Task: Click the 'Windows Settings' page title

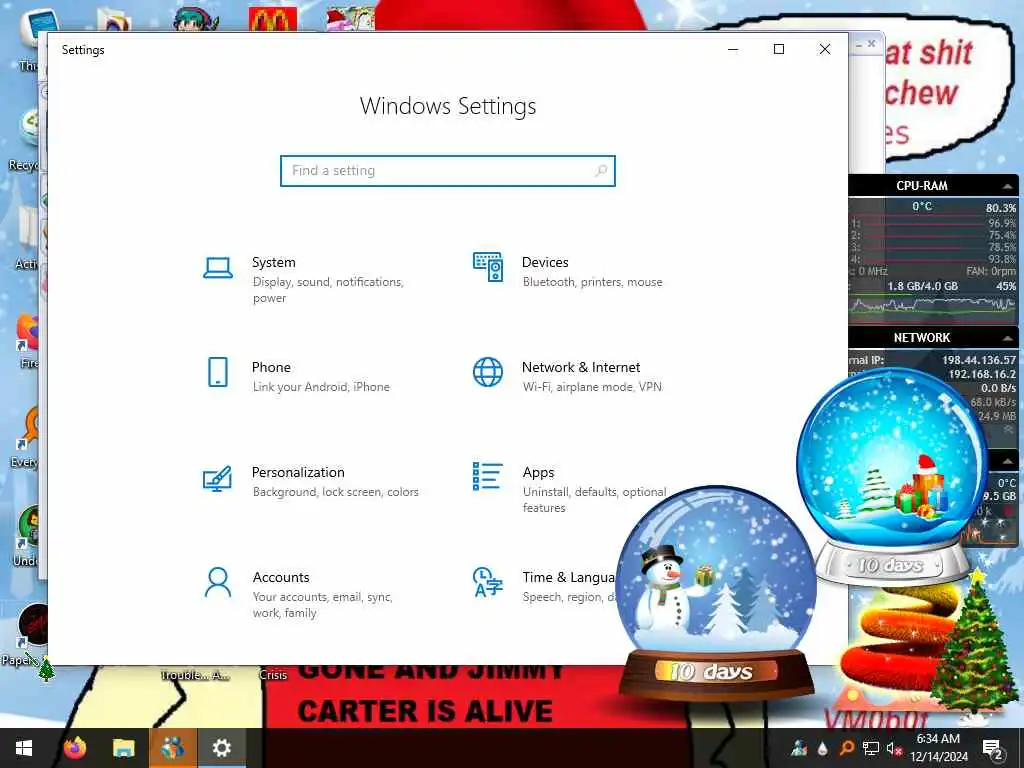Action: (448, 106)
